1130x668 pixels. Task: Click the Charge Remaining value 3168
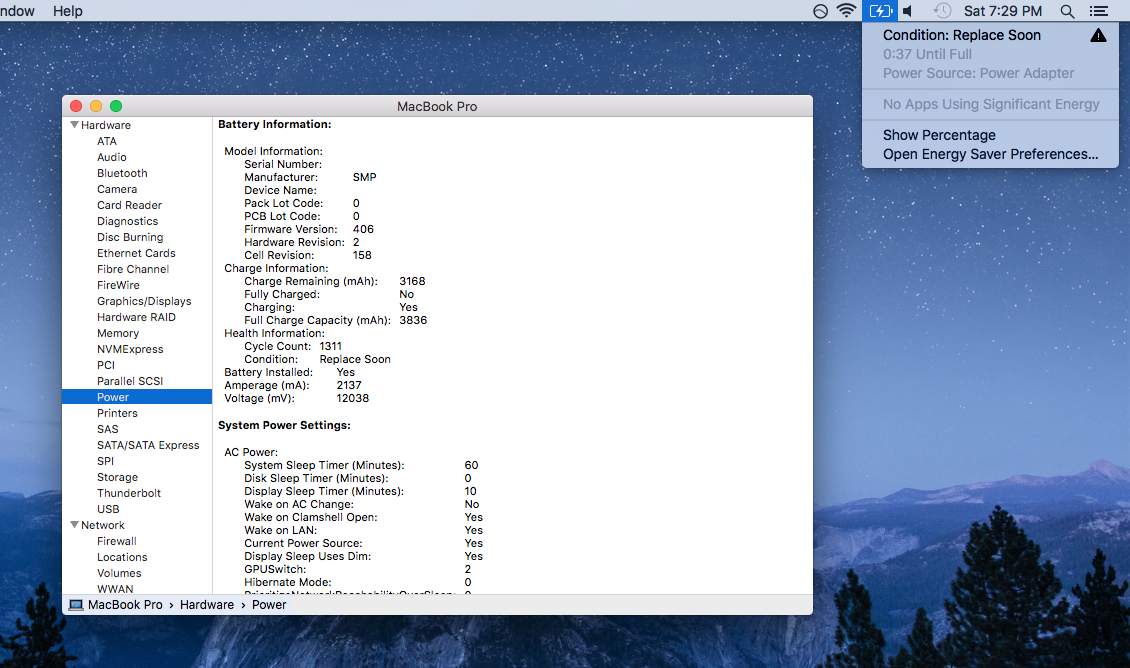pos(412,281)
